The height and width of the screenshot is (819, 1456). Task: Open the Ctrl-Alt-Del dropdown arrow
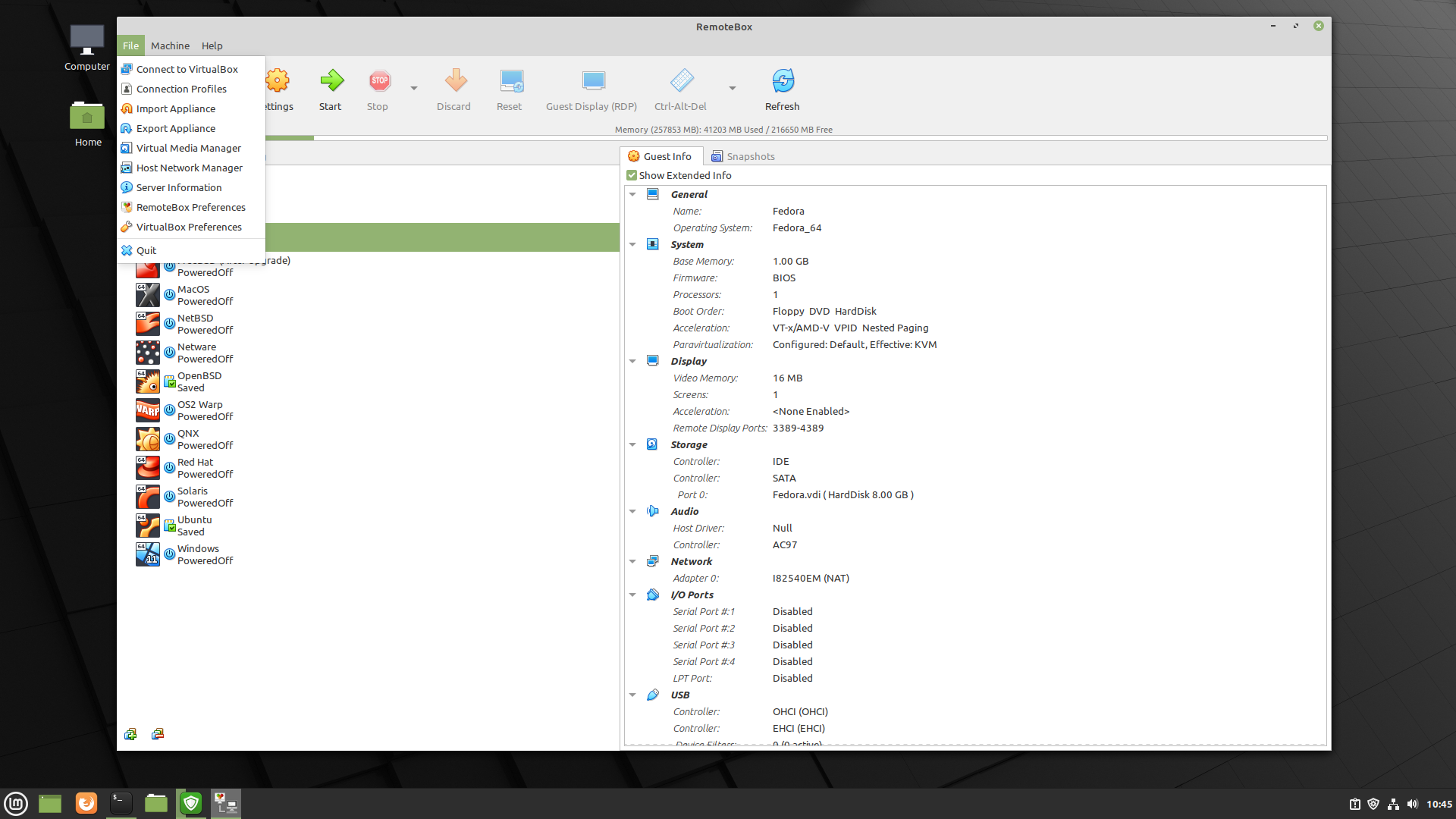coord(731,88)
